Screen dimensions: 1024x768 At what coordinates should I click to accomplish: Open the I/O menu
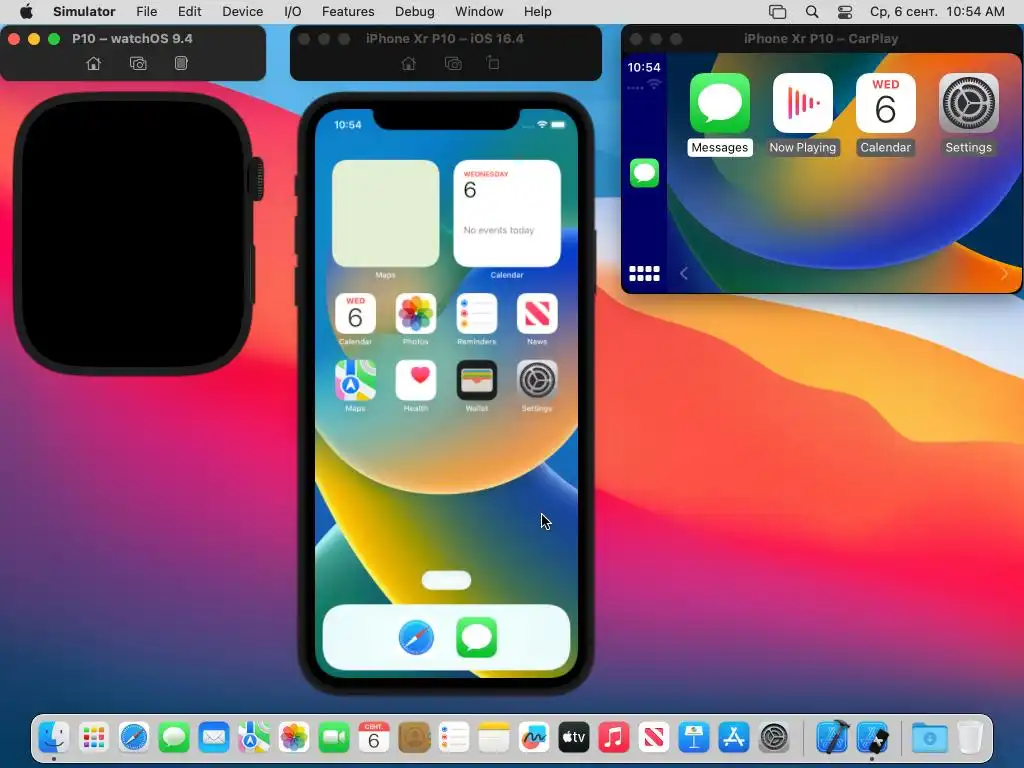(293, 12)
